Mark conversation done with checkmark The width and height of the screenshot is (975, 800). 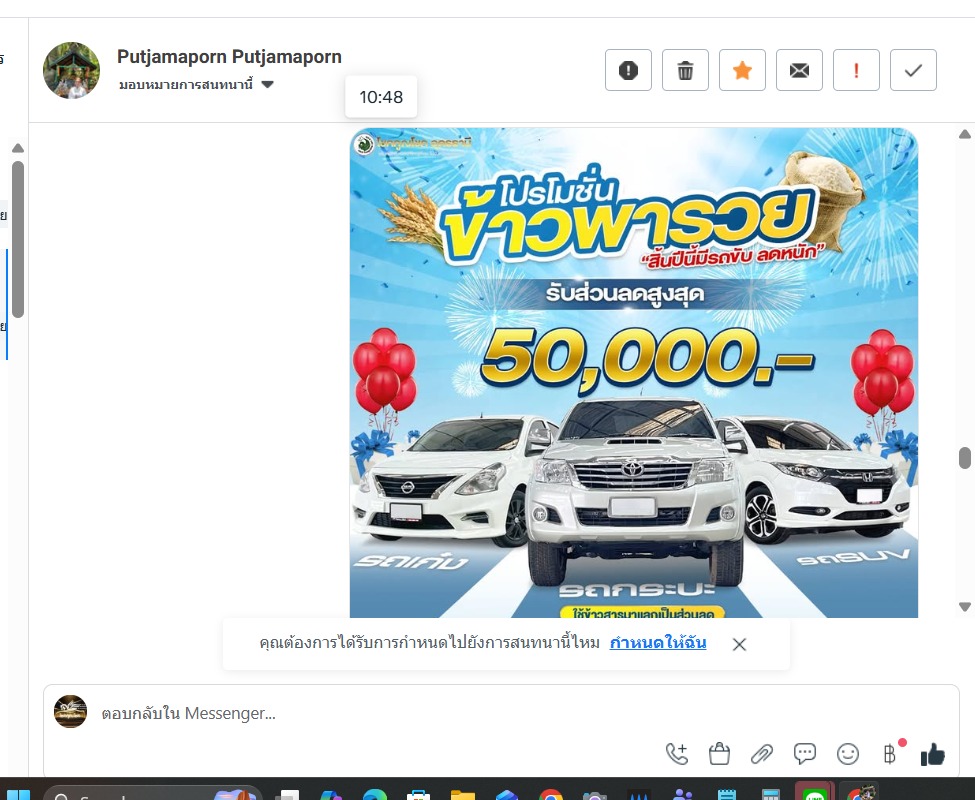point(913,70)
